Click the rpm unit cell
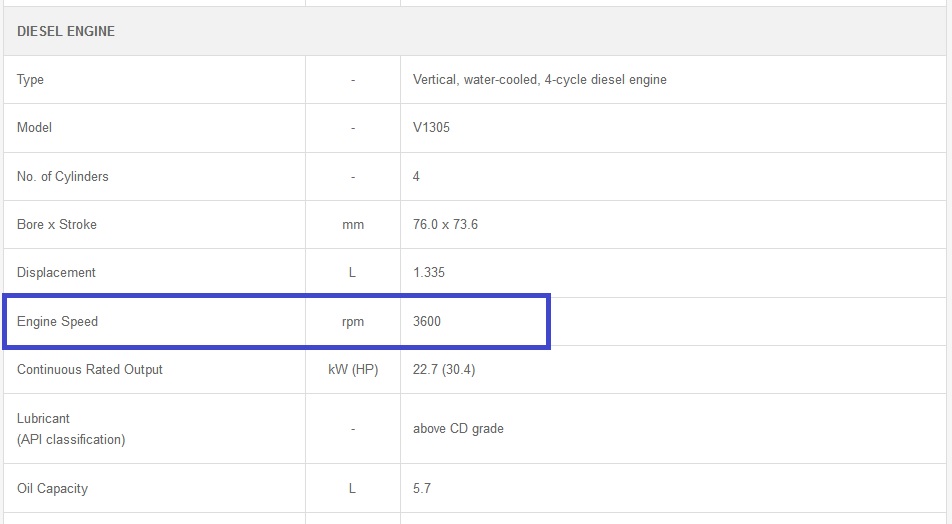The width and height of the screenshot is (952, 524). pos(353,321)
